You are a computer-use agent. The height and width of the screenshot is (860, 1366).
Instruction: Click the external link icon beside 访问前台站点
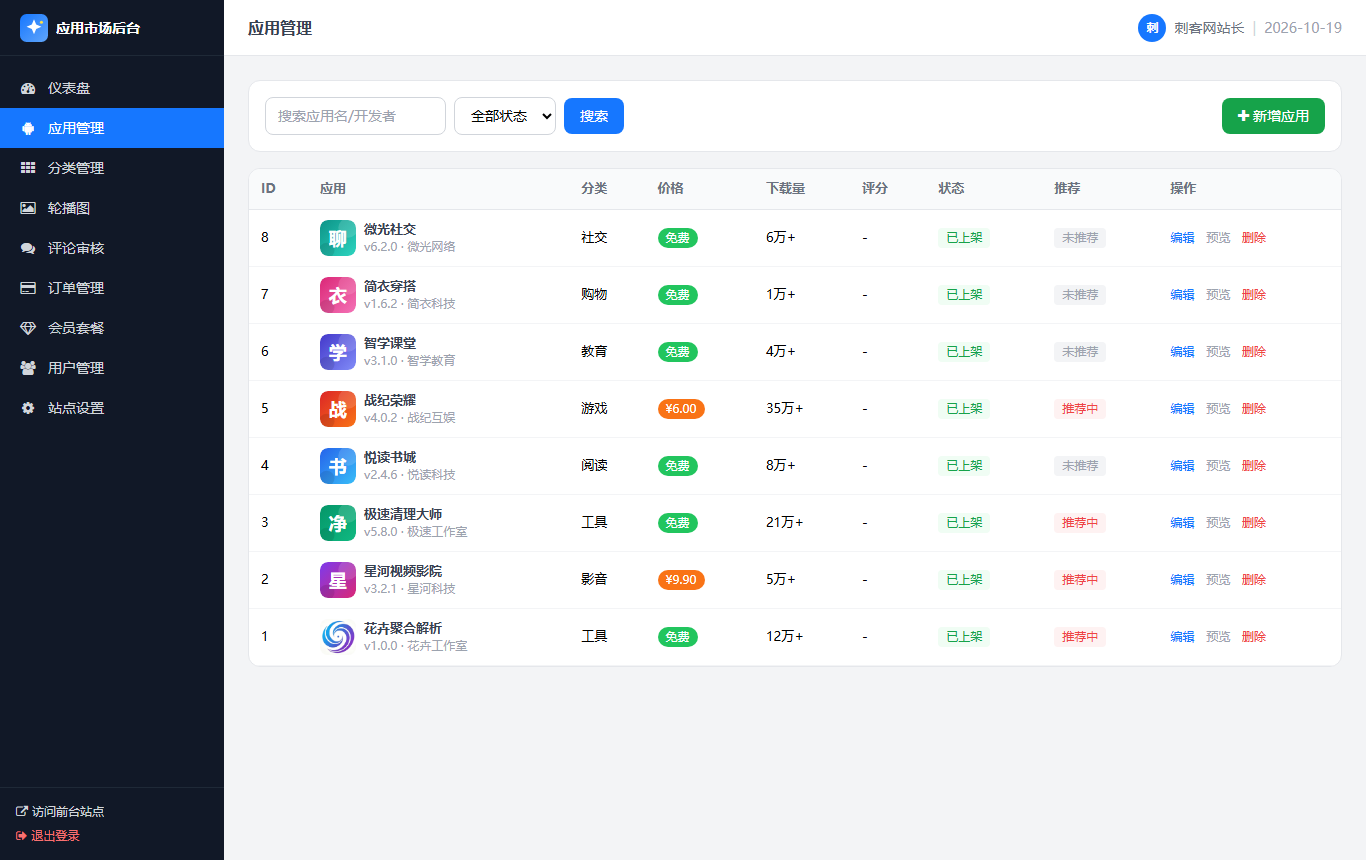[22, 812]
